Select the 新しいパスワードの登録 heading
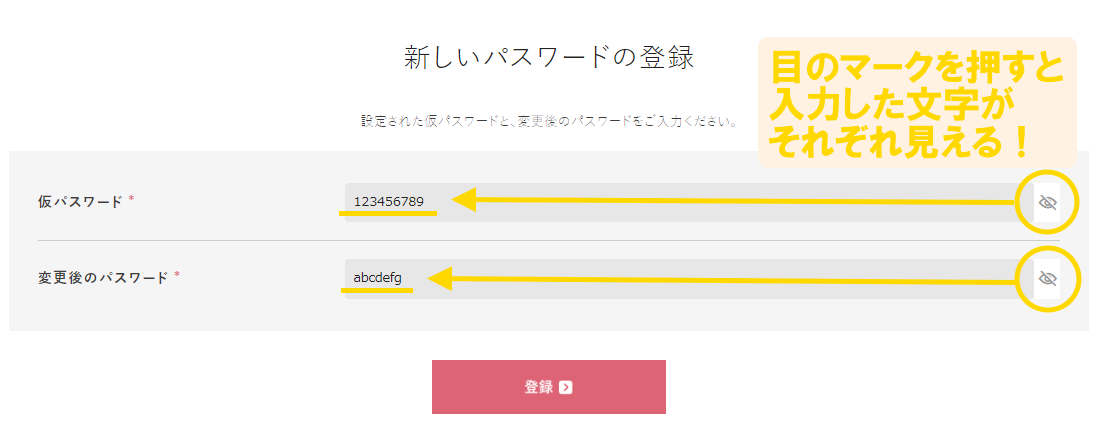Screen dimensions: 1096x432 (548, 57)
